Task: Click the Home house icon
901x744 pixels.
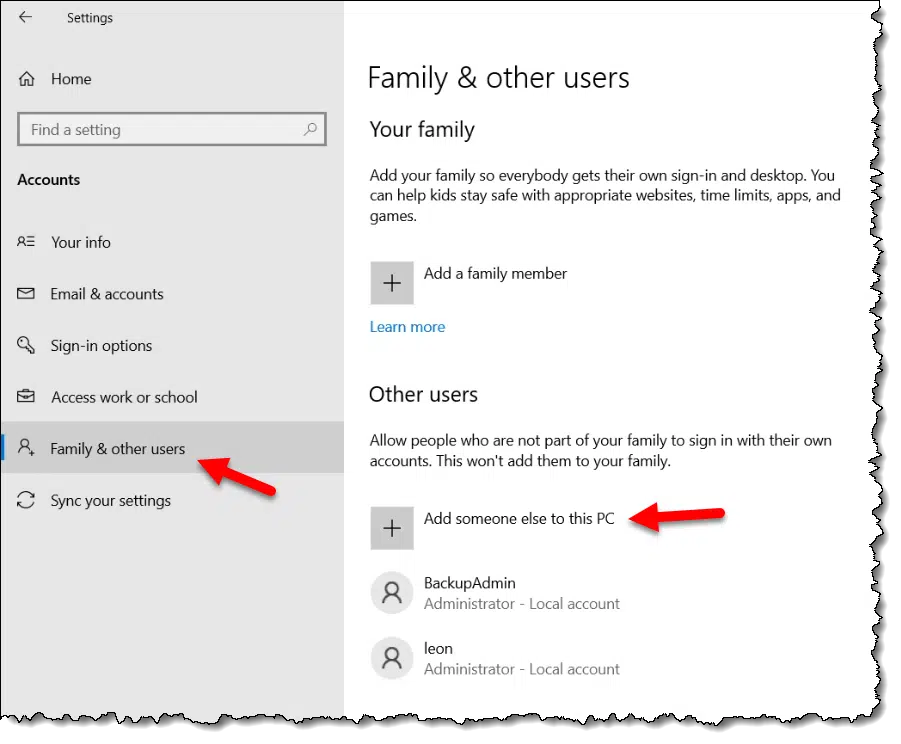Action: pos(26,79)
